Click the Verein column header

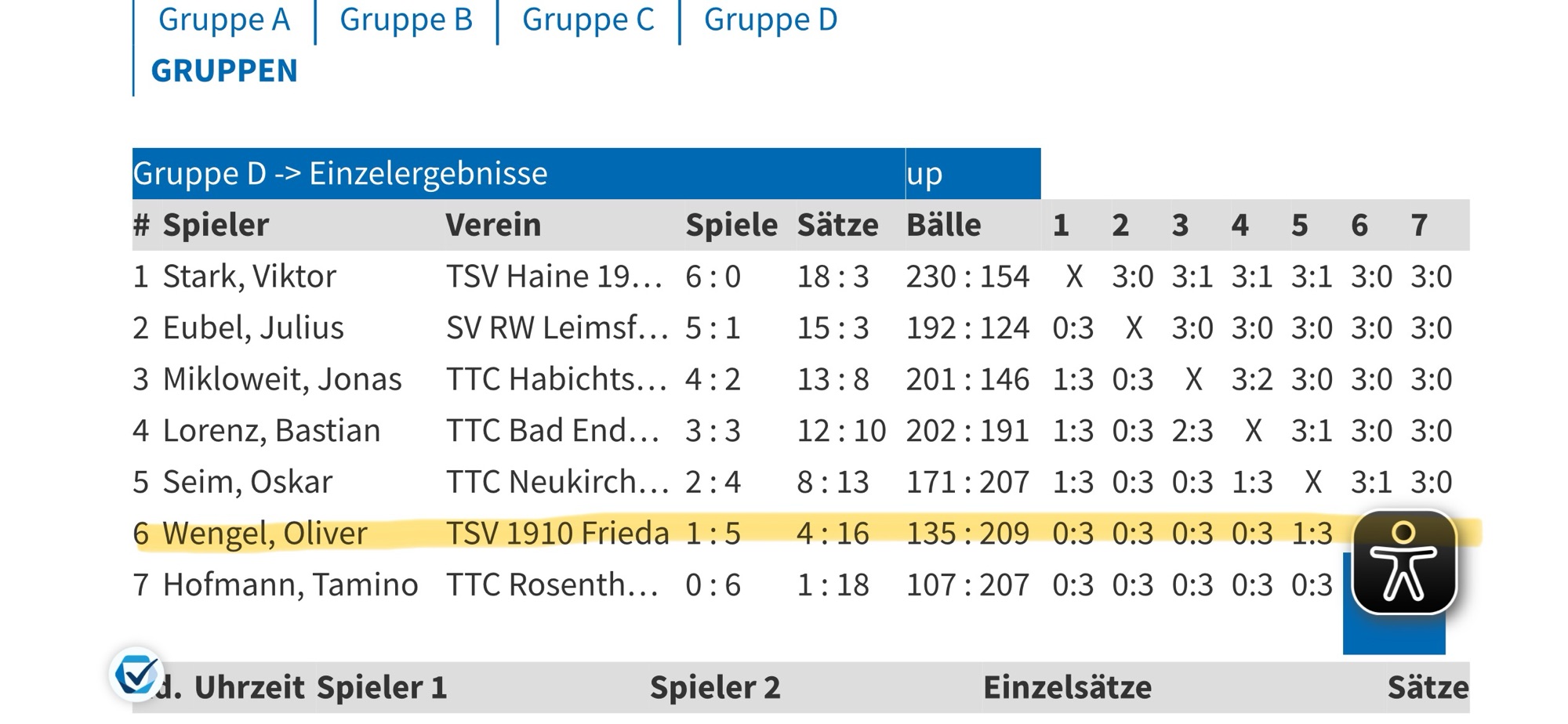point(493,225)
